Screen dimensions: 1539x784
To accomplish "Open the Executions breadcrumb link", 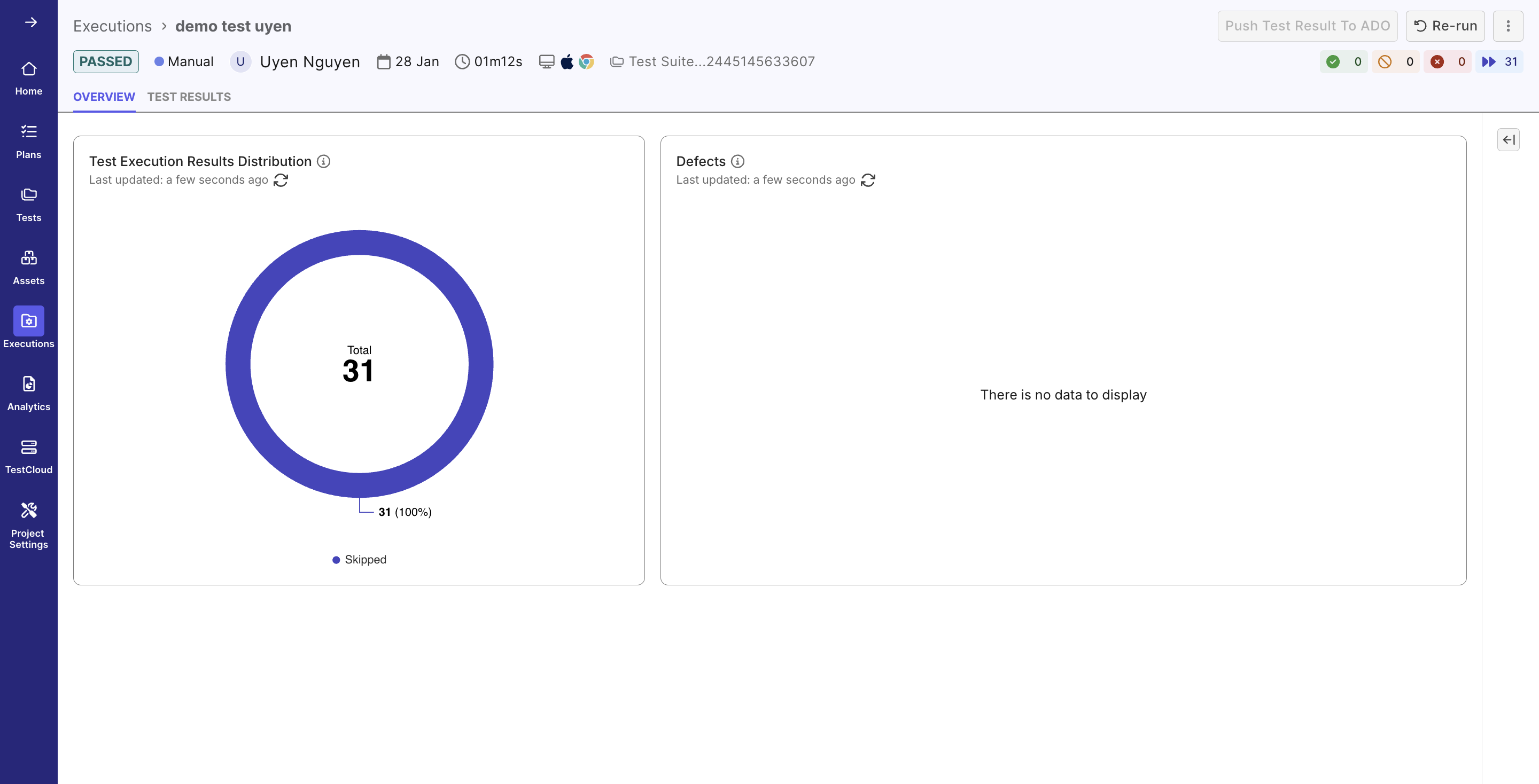I will pyautogui.click(x=113, y=26).
